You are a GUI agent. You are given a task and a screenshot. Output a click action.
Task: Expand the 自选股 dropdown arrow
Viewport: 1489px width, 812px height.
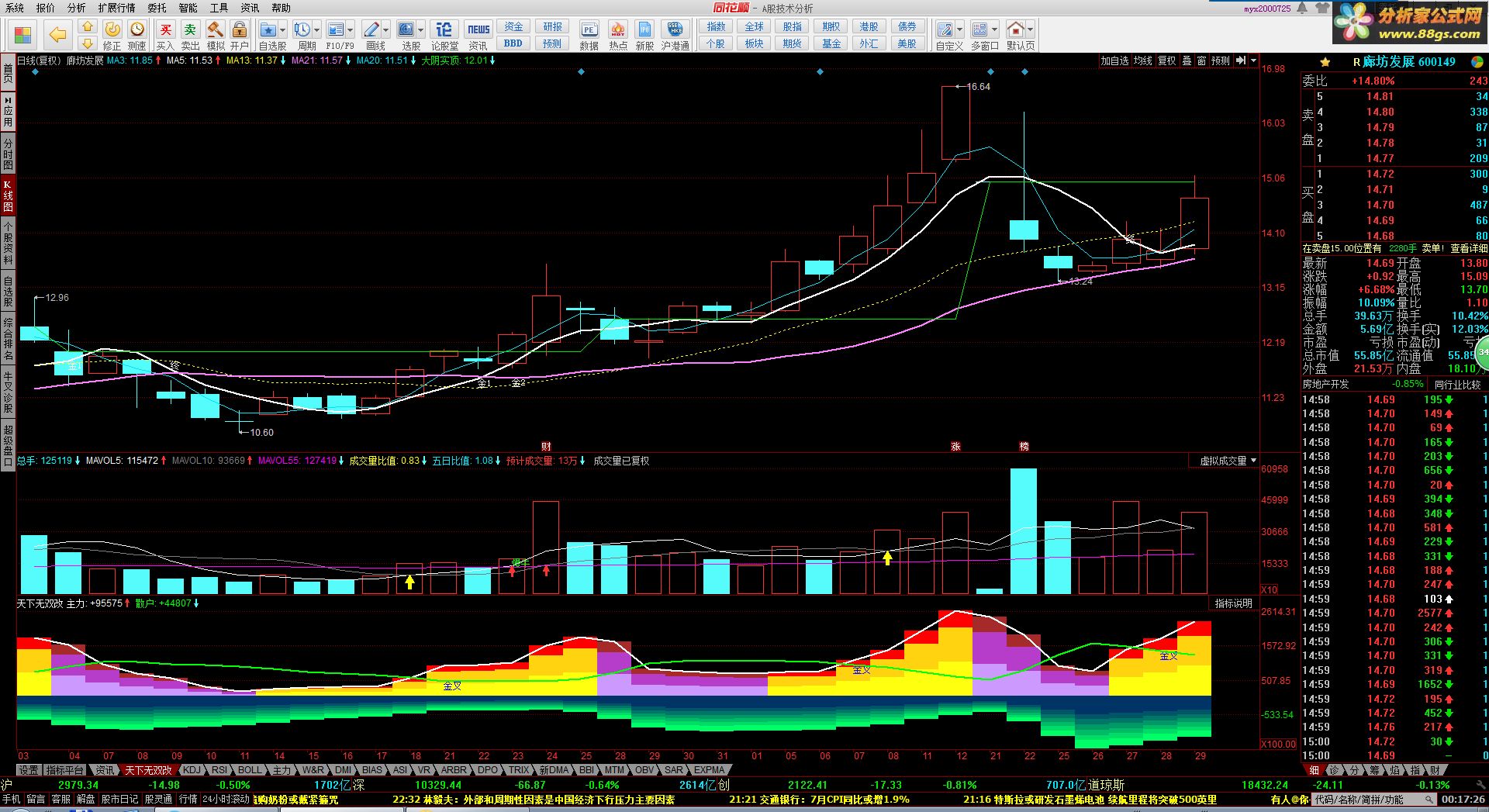click(x=282, y=30)
